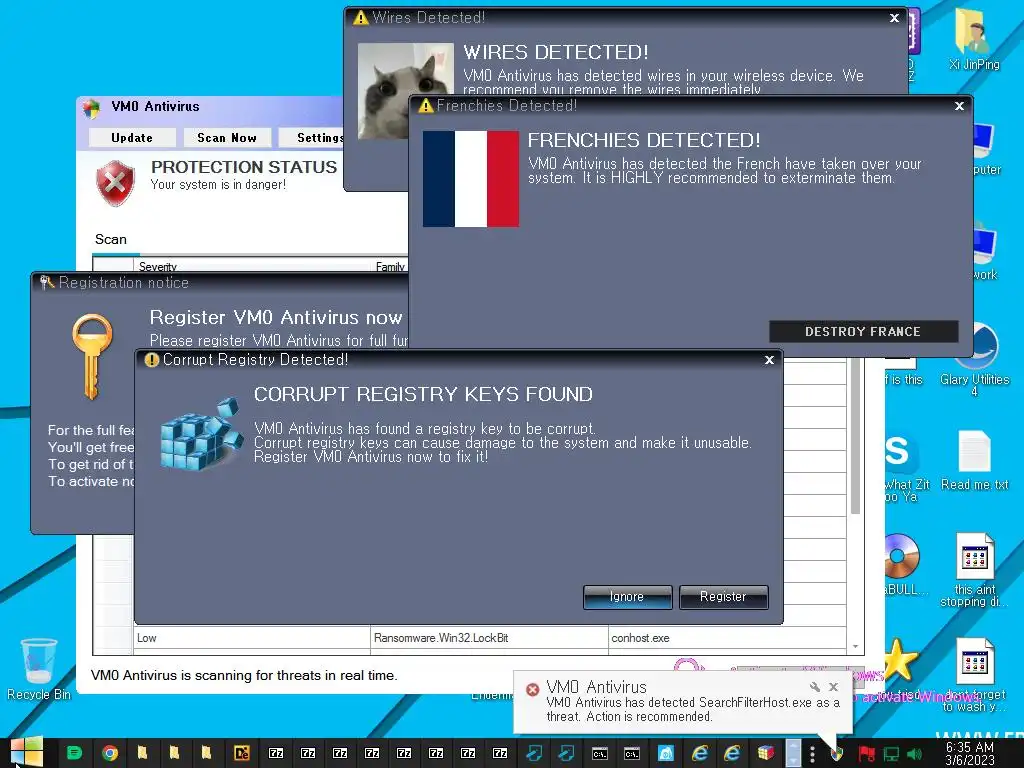Click the DESTROY FRANCE button
Screen dimensions: 1024x768
click(863, 332)
